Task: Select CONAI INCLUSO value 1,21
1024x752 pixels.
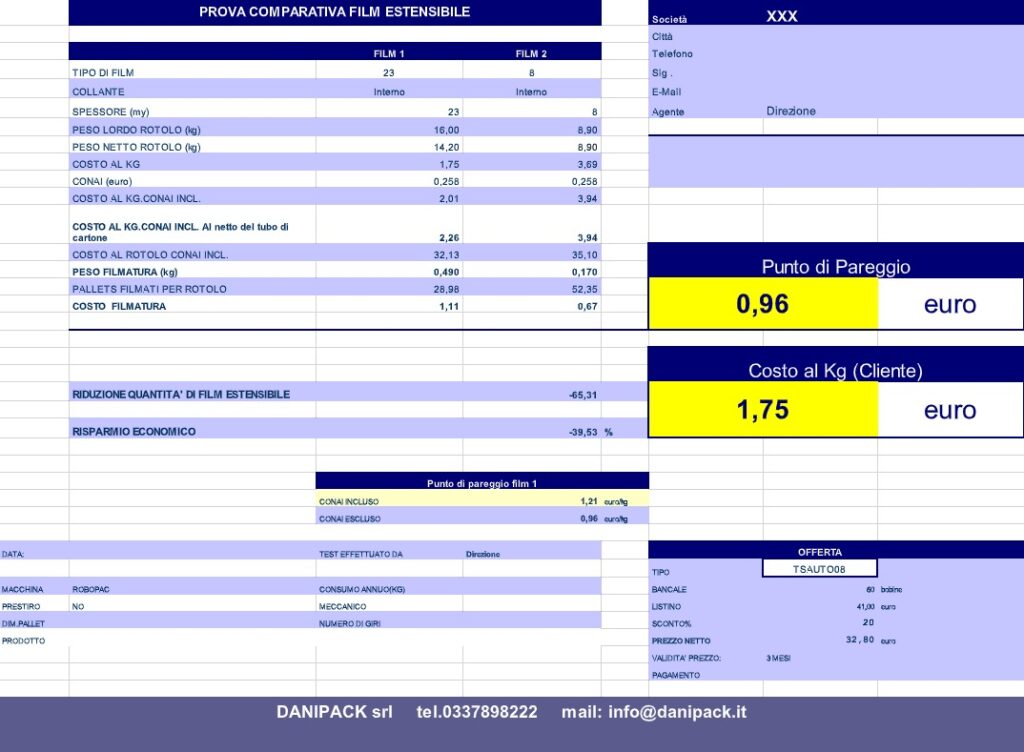Action: 588,499
